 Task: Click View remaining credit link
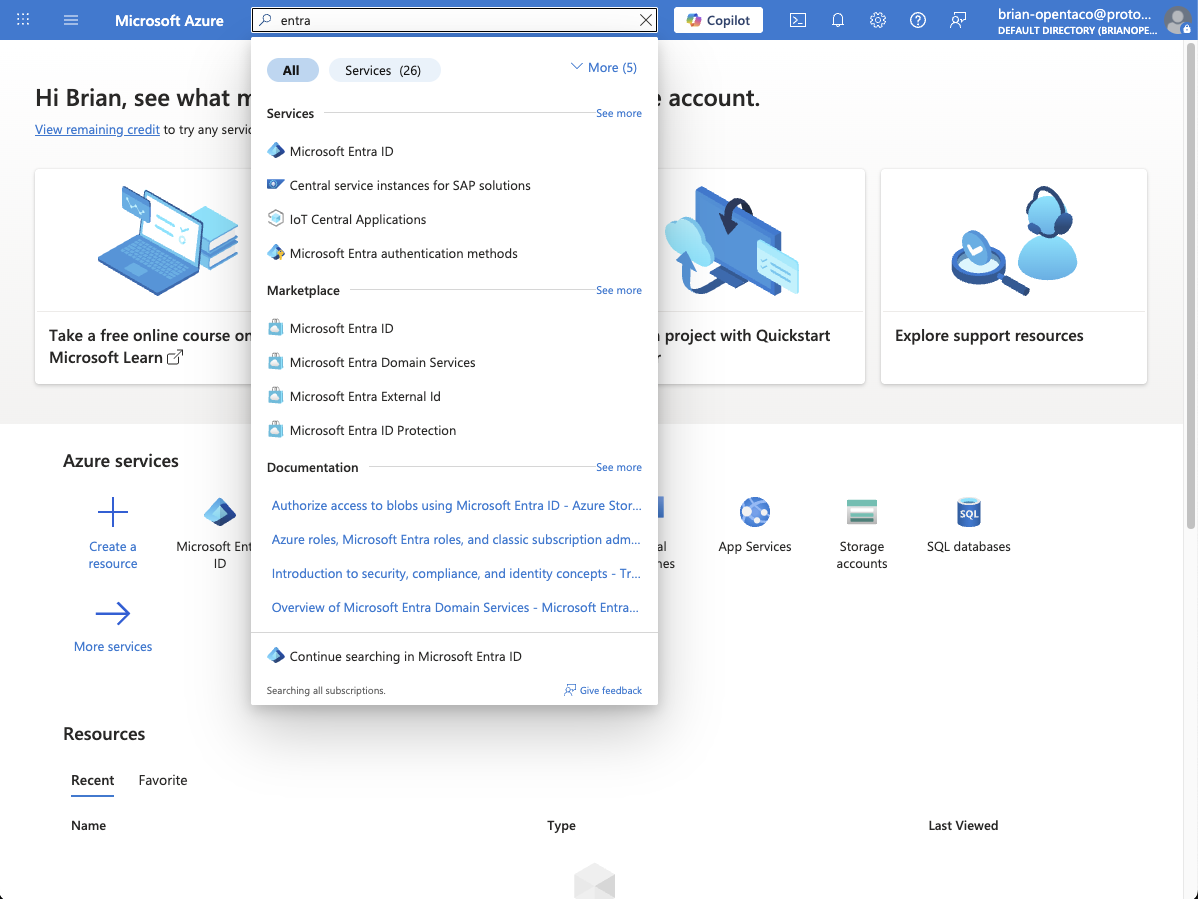(97, 130)
